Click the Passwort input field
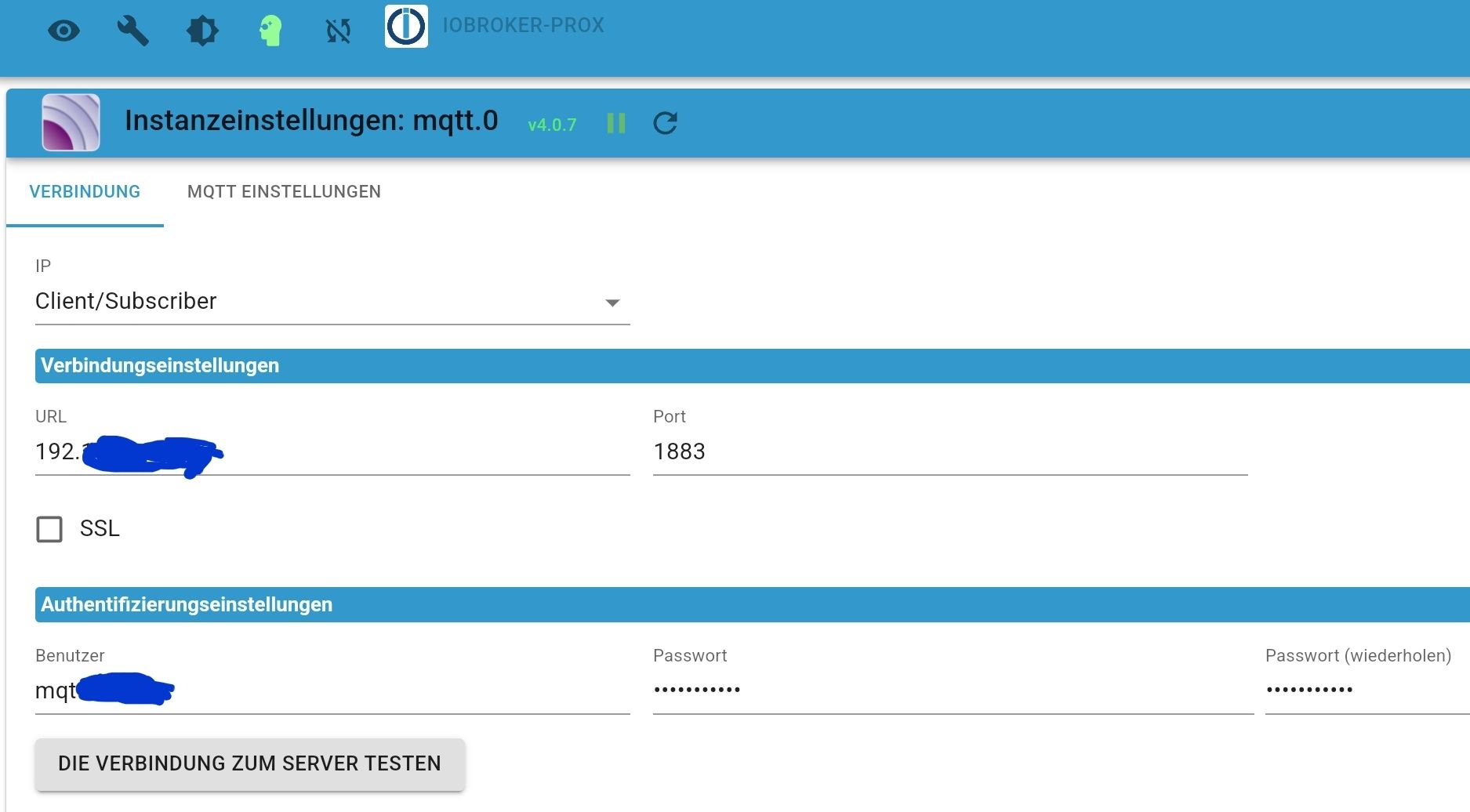This screenshot has height=812, width=1470. click(953, 691)
